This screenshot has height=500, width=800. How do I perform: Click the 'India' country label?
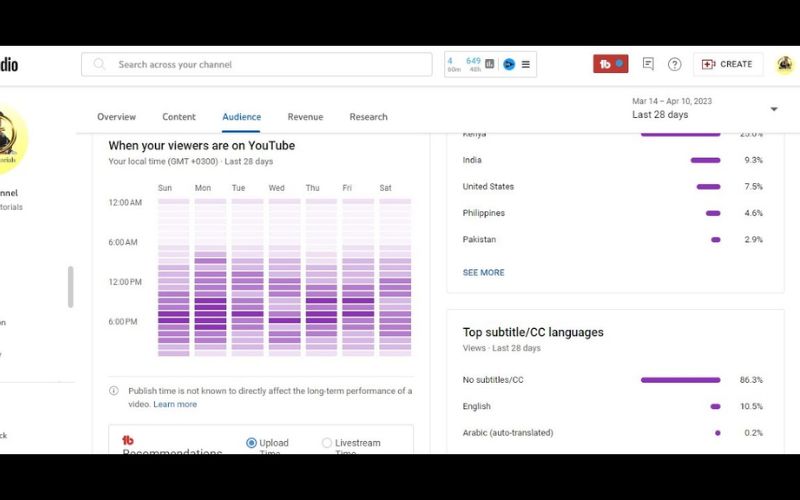coord(472,160)
